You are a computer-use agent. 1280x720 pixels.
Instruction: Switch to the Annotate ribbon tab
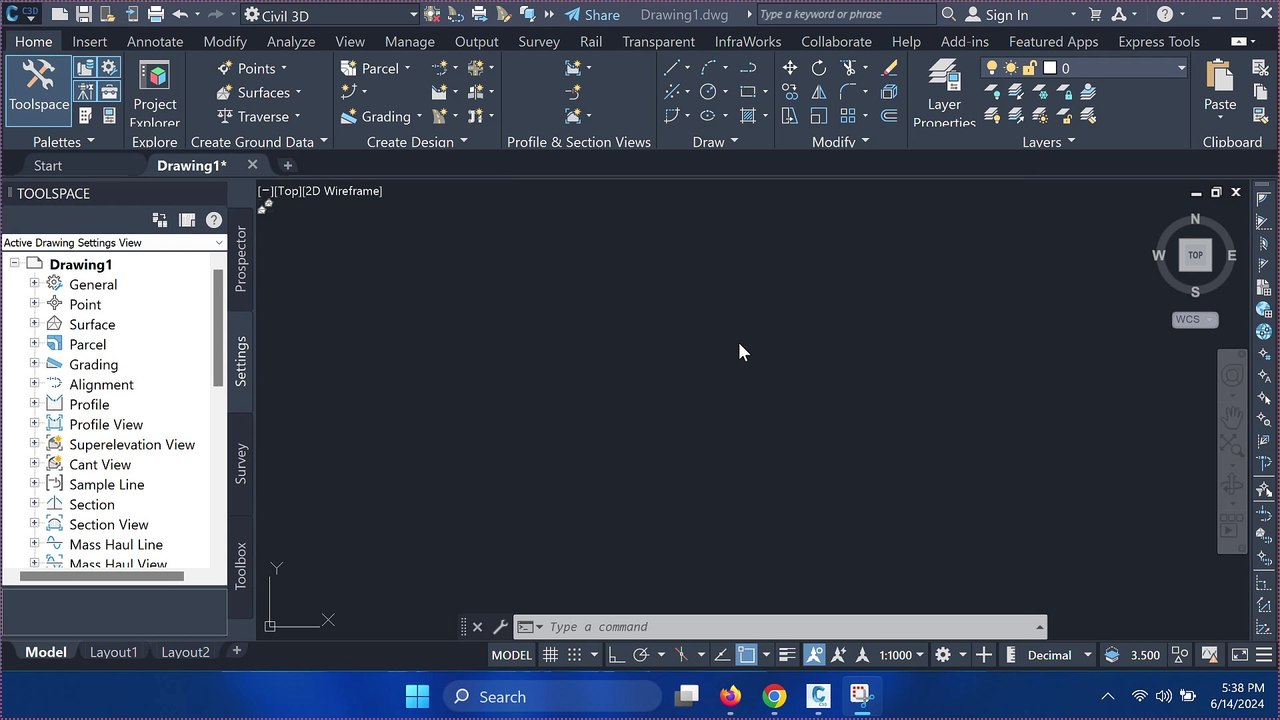tap(155, 41)
